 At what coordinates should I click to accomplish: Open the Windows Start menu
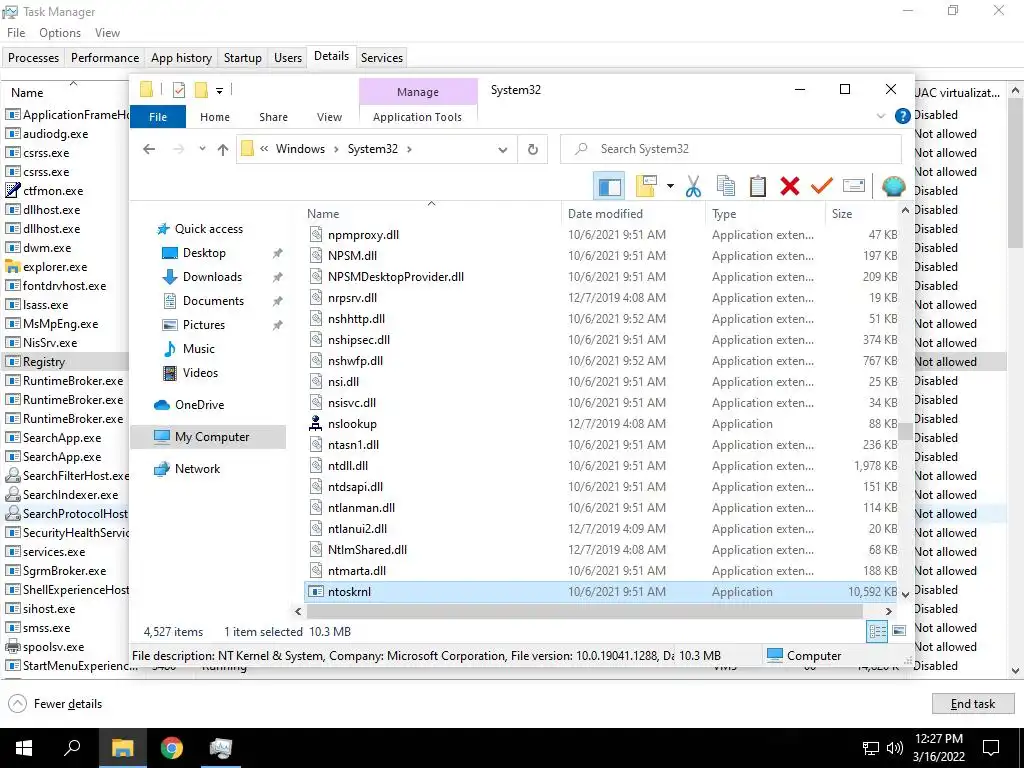[x=24, y=748]
